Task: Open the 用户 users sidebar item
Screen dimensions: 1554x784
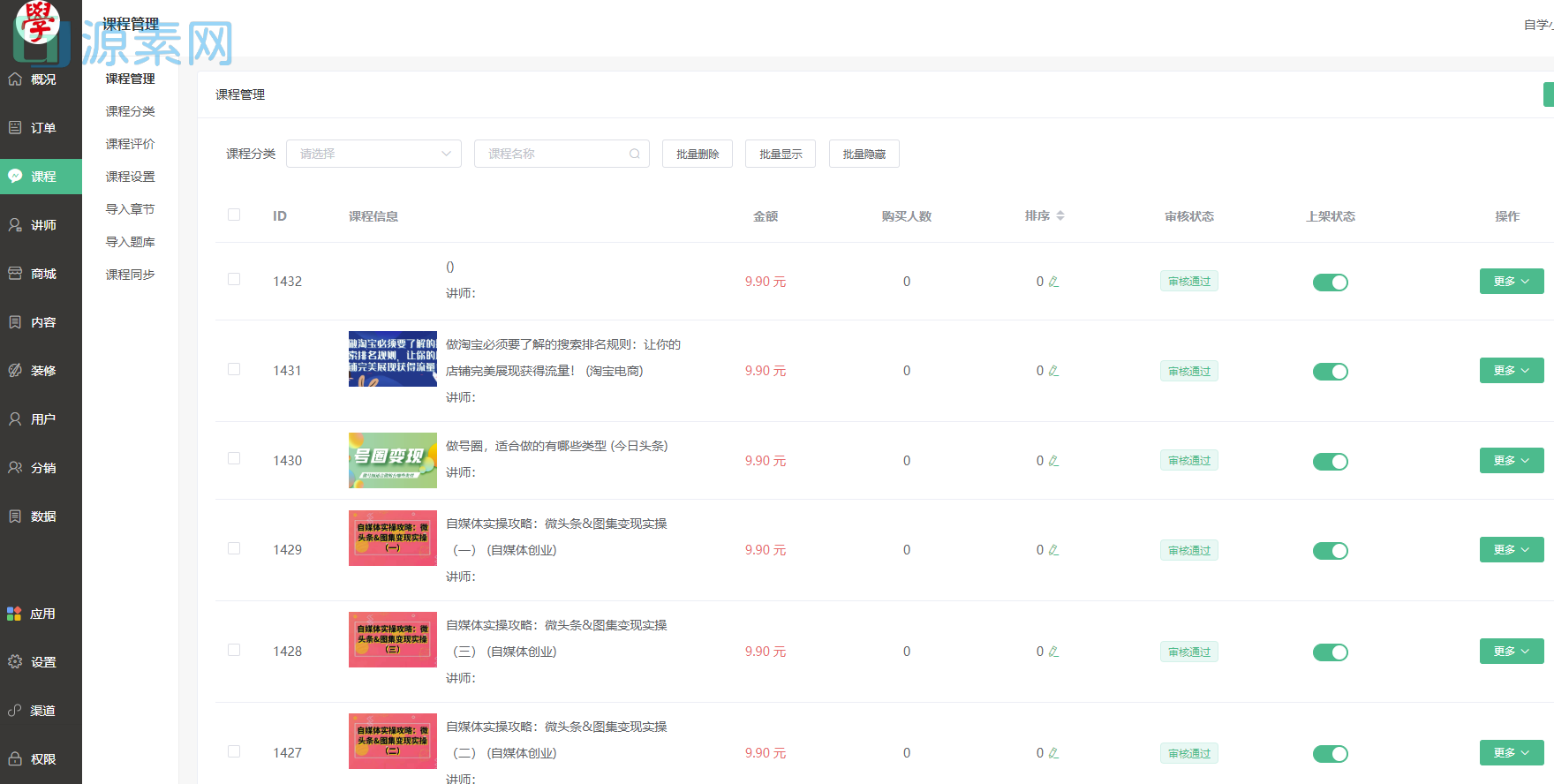Action: [41, 419]
